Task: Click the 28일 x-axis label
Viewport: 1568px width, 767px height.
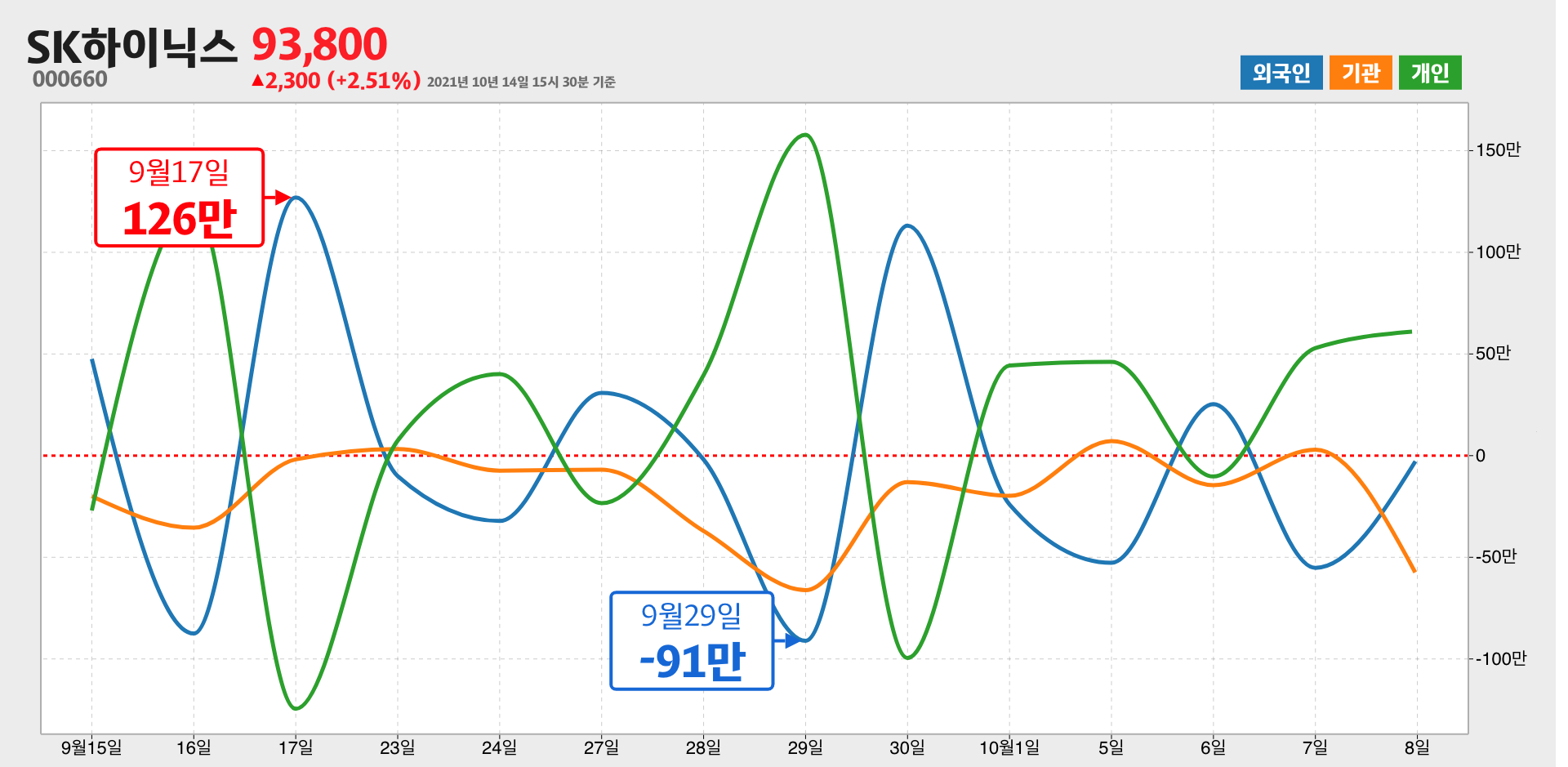Action: (x=703, y=747)
